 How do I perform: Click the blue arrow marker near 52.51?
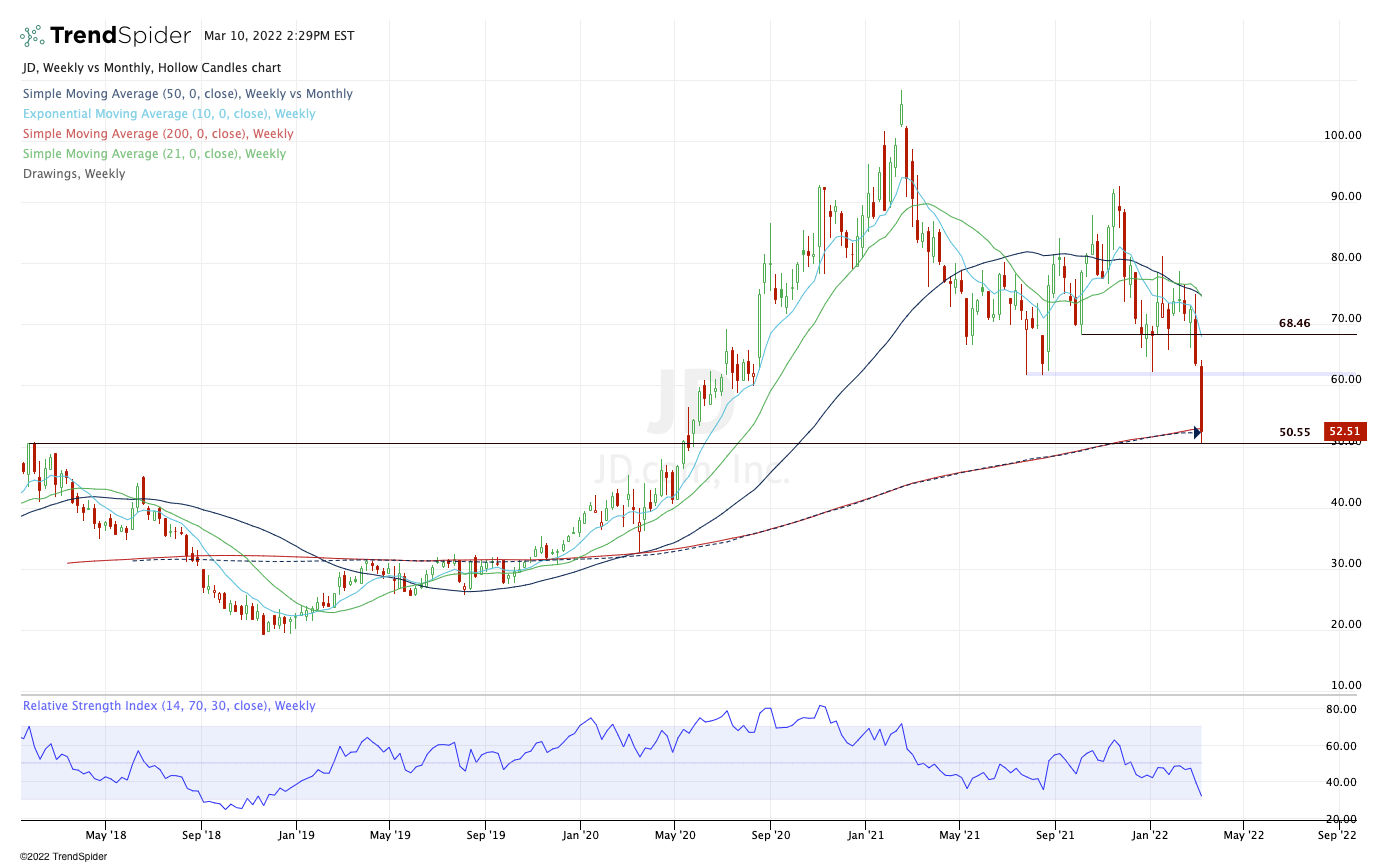point(1196,432)
